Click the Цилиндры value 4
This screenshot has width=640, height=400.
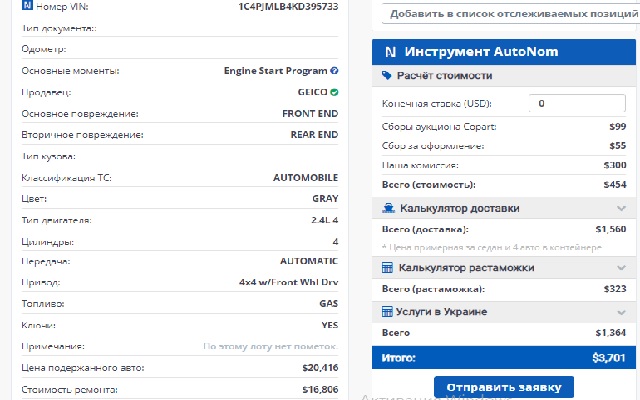pos(335,242)
